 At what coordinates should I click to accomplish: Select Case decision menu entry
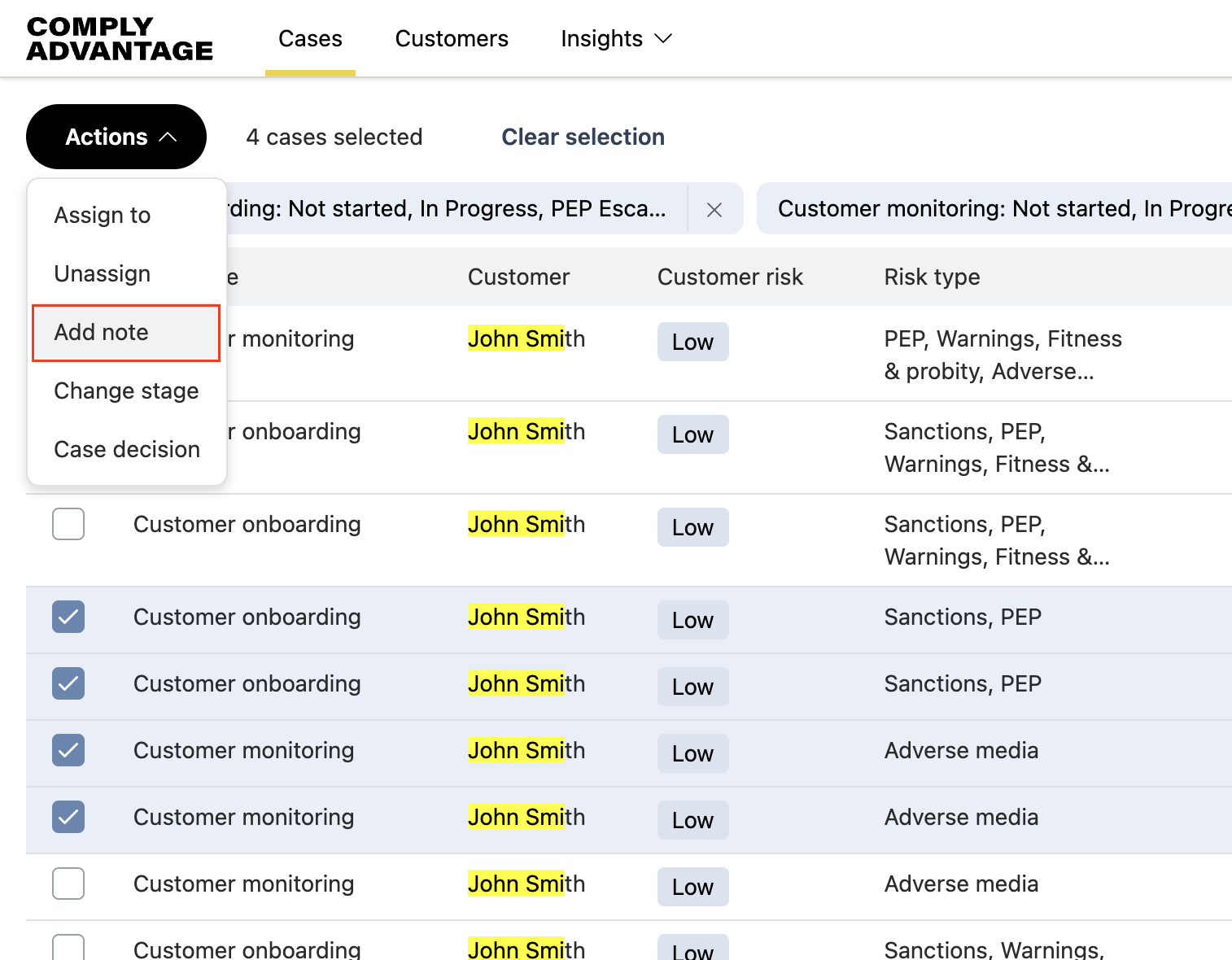(x=127, y=450)
